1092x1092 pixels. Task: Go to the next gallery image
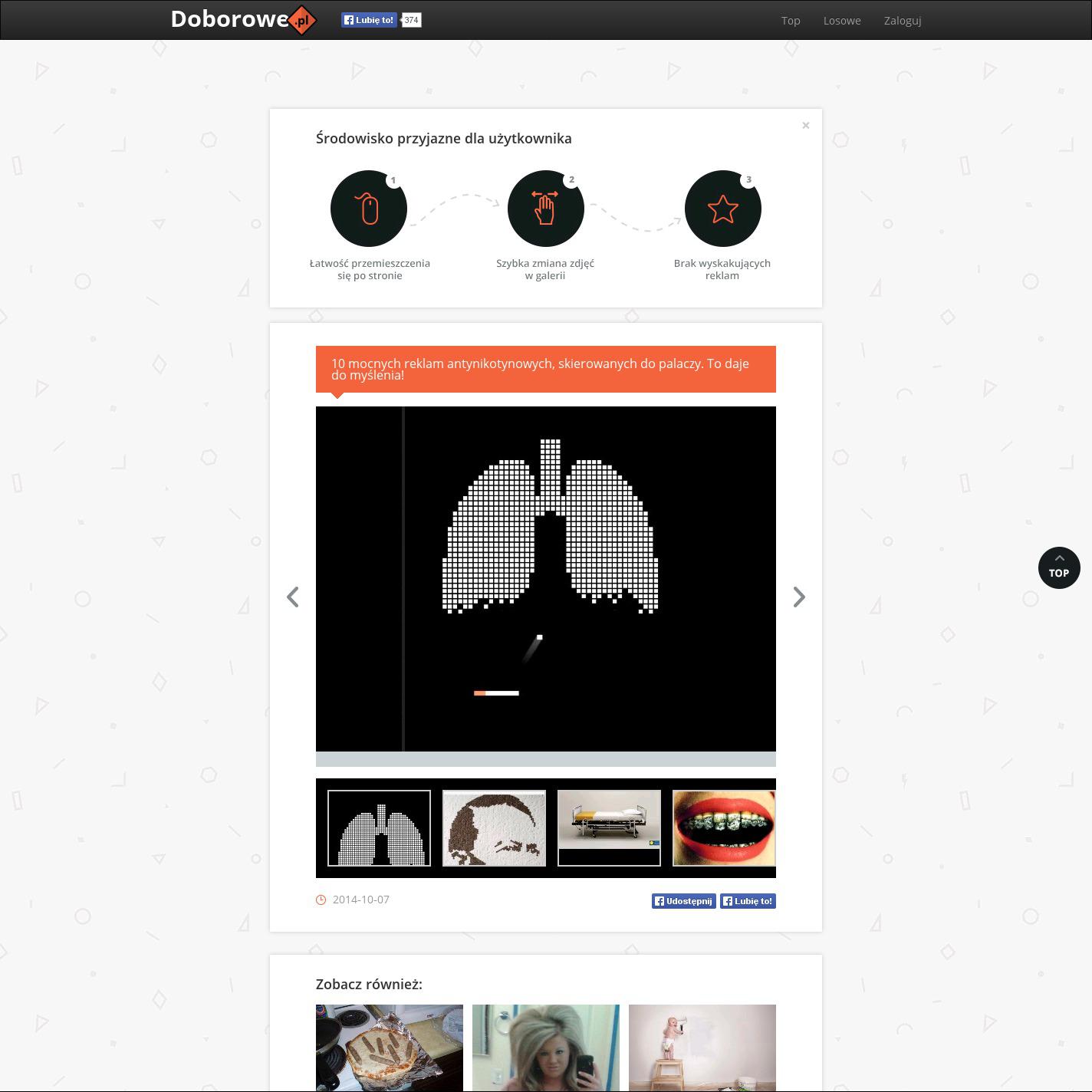(x=798, y=597)
